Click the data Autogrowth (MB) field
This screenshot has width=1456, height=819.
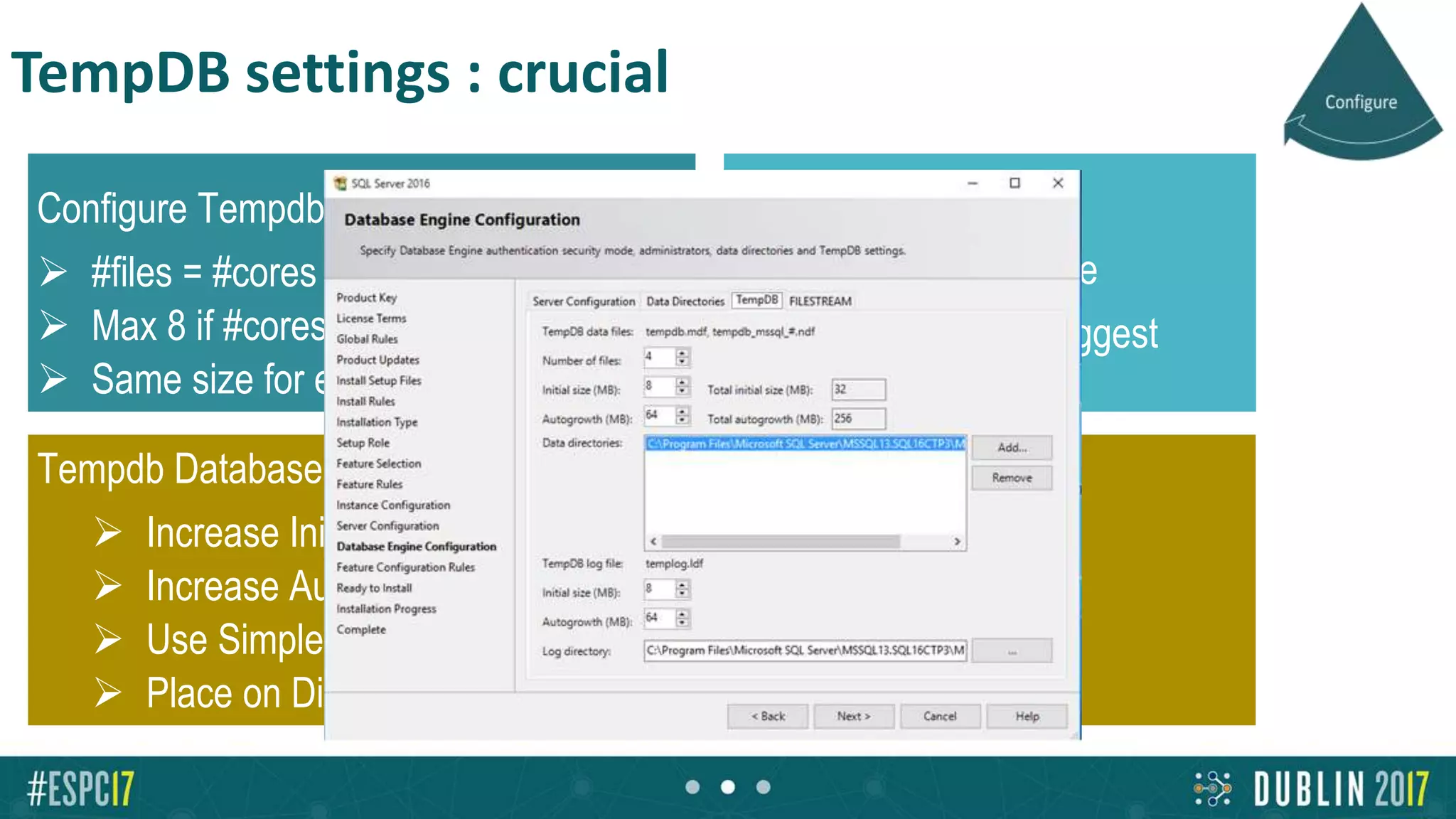pos(659,415)
